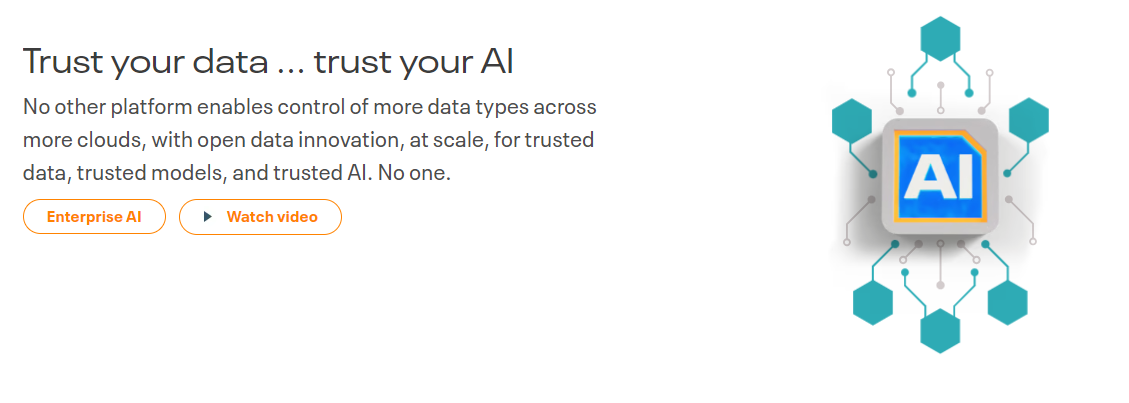This screenshot has height=403, width=1129.
Task: Click the heading "Trust your data ... trust your AI"
Action: (x=268, y=61)
